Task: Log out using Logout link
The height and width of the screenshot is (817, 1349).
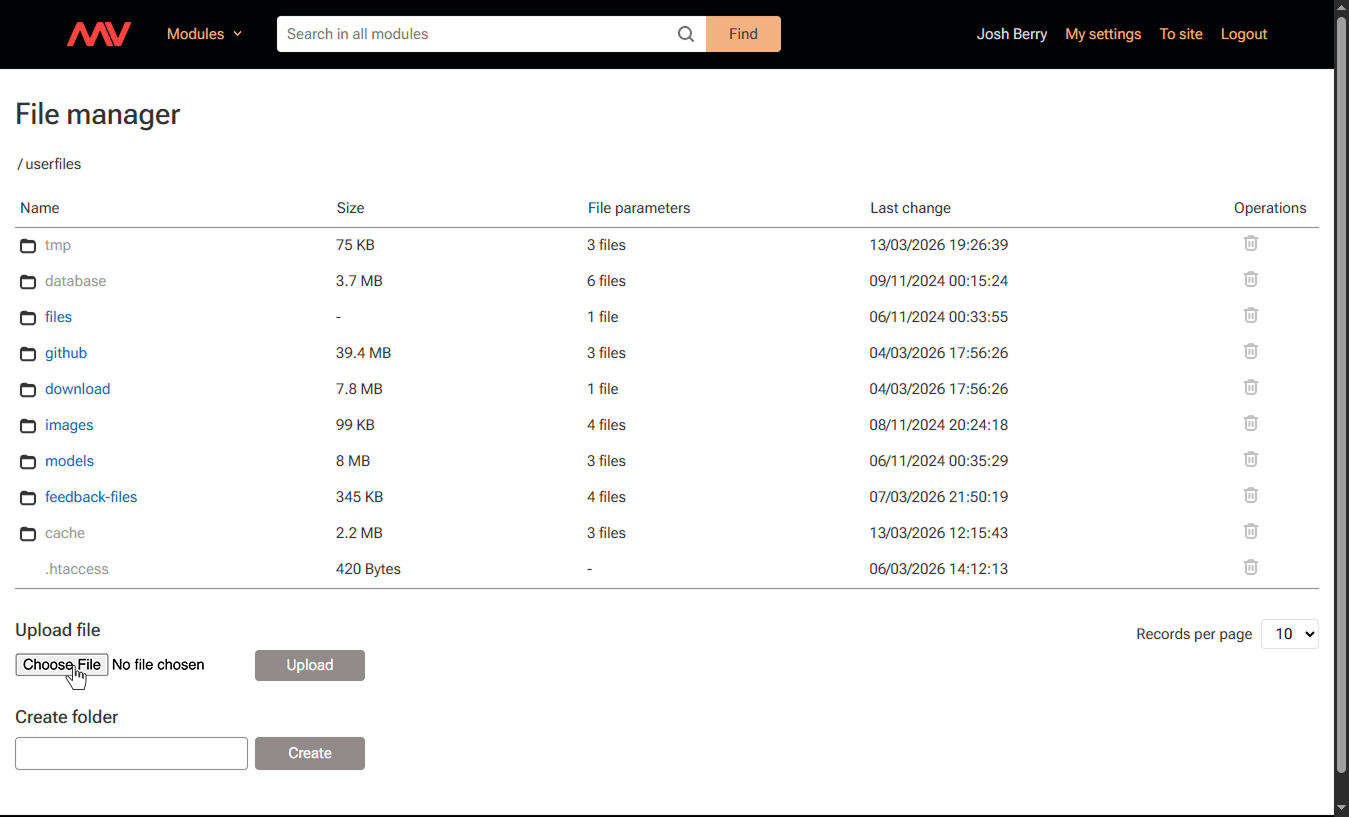Action: tap(1243, 34)
